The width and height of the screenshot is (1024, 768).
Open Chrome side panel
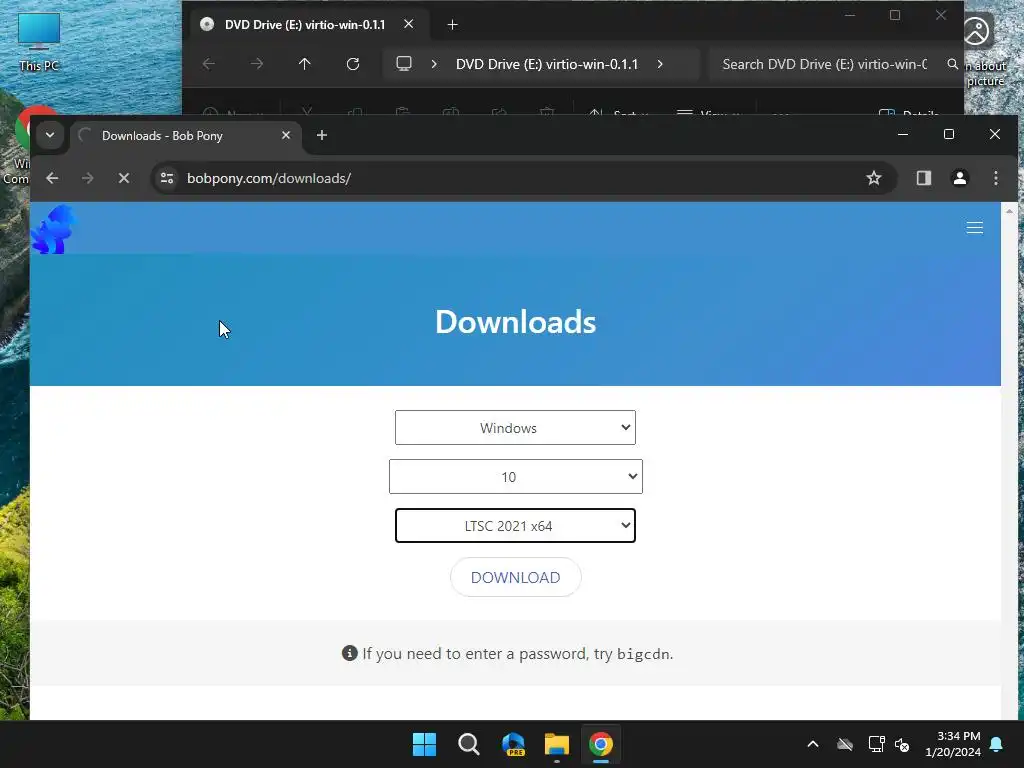click(923, 178)
